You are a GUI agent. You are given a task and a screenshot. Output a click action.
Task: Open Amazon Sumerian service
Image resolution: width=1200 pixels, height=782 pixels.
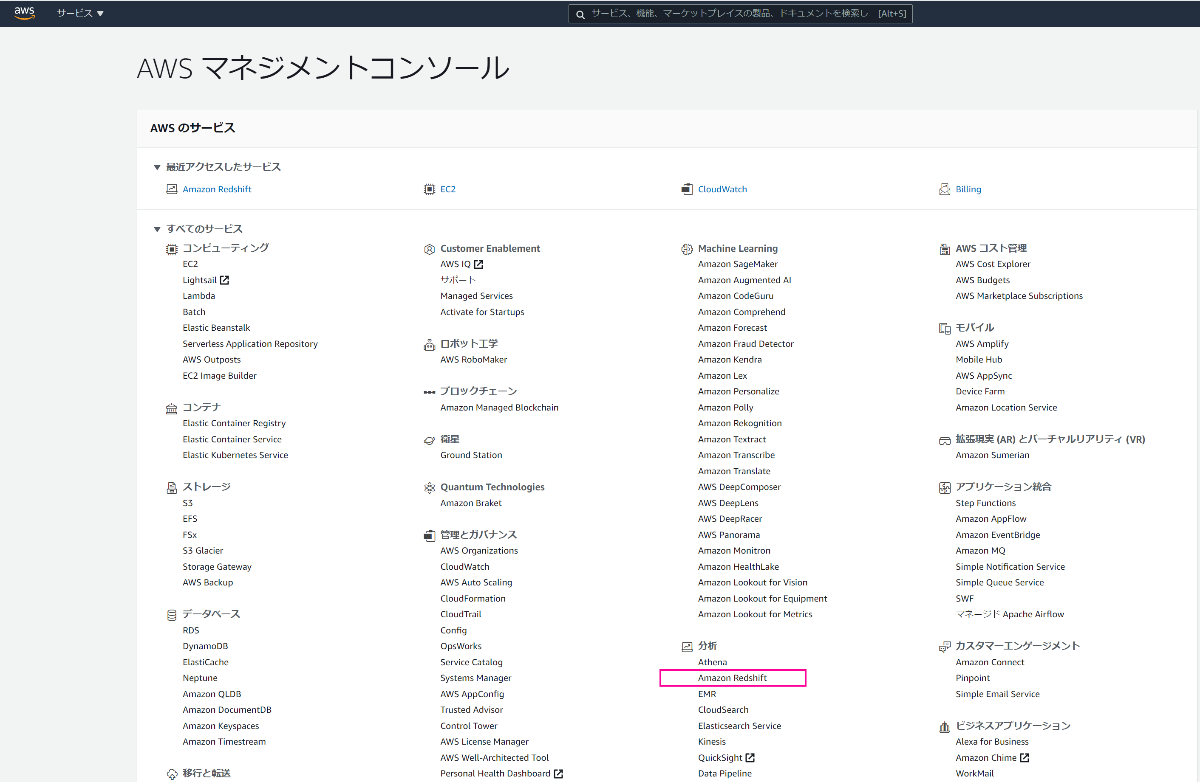coord(992,455)
